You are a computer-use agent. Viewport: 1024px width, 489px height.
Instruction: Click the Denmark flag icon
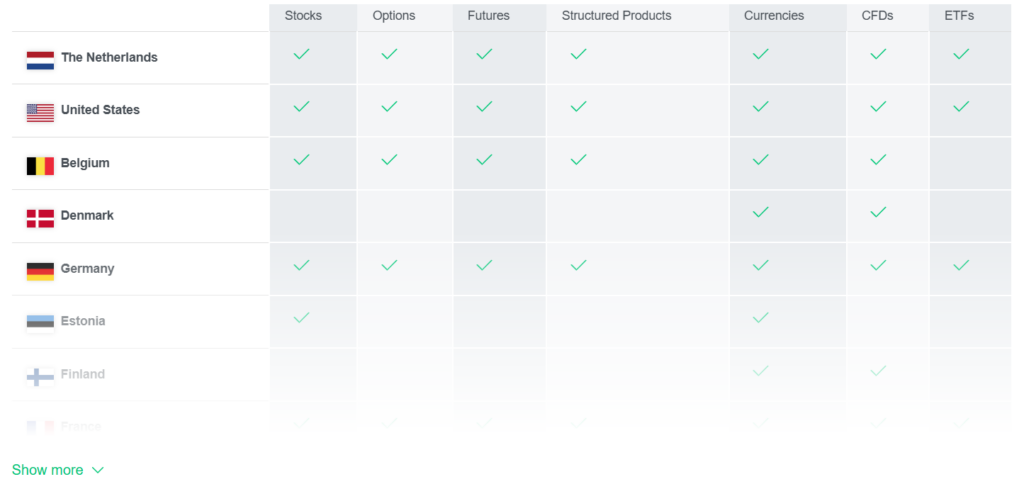tap(40, 218)
